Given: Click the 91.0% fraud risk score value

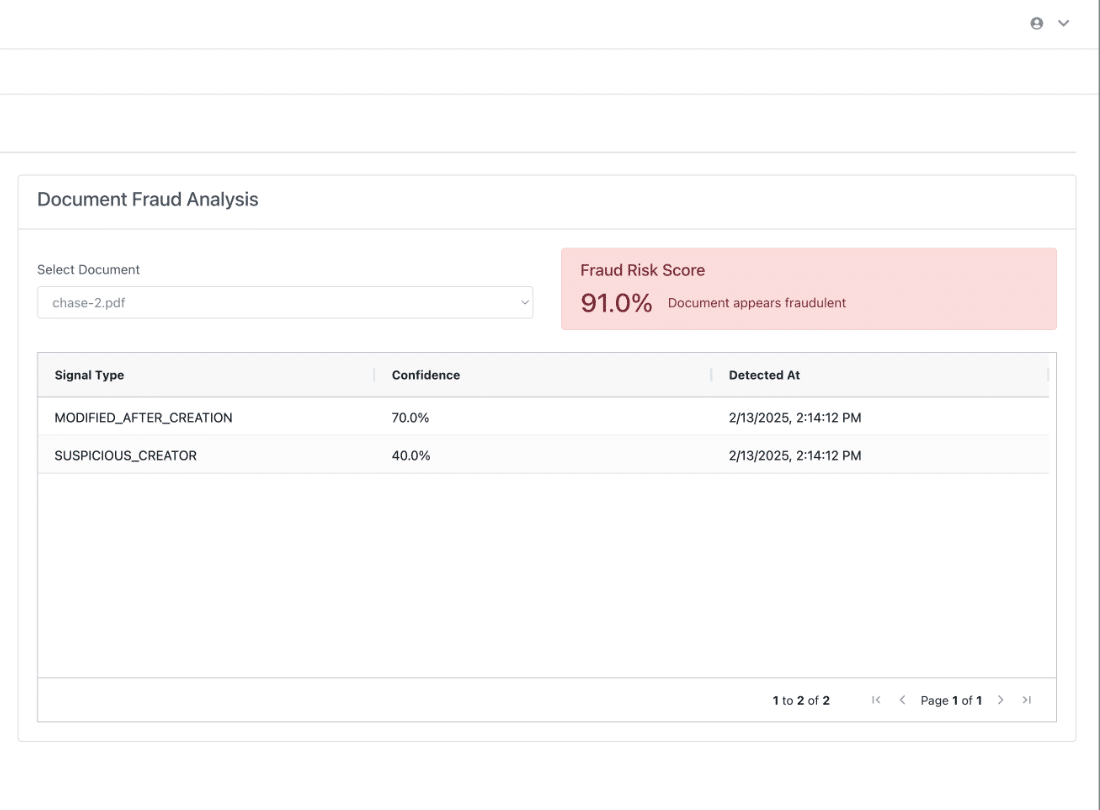Looking at the screenshot, I should click(x=616, y=303).
